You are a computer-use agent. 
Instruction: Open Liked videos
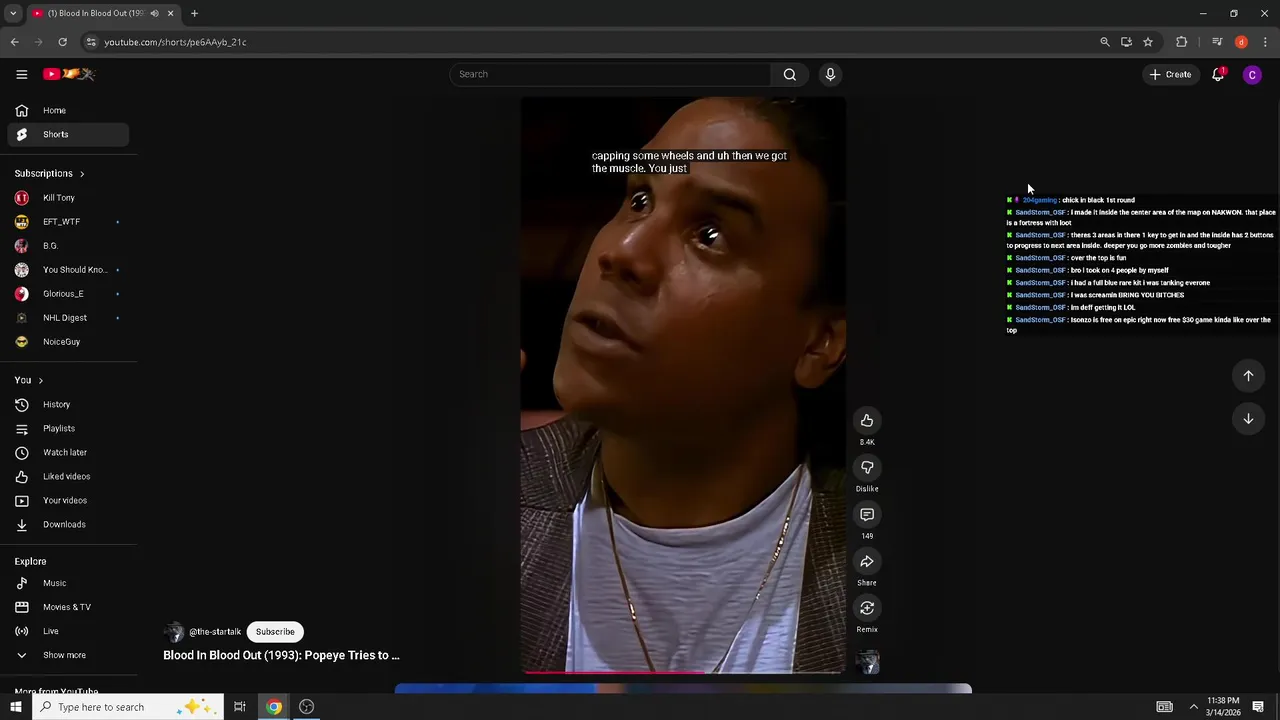point(68,477)
